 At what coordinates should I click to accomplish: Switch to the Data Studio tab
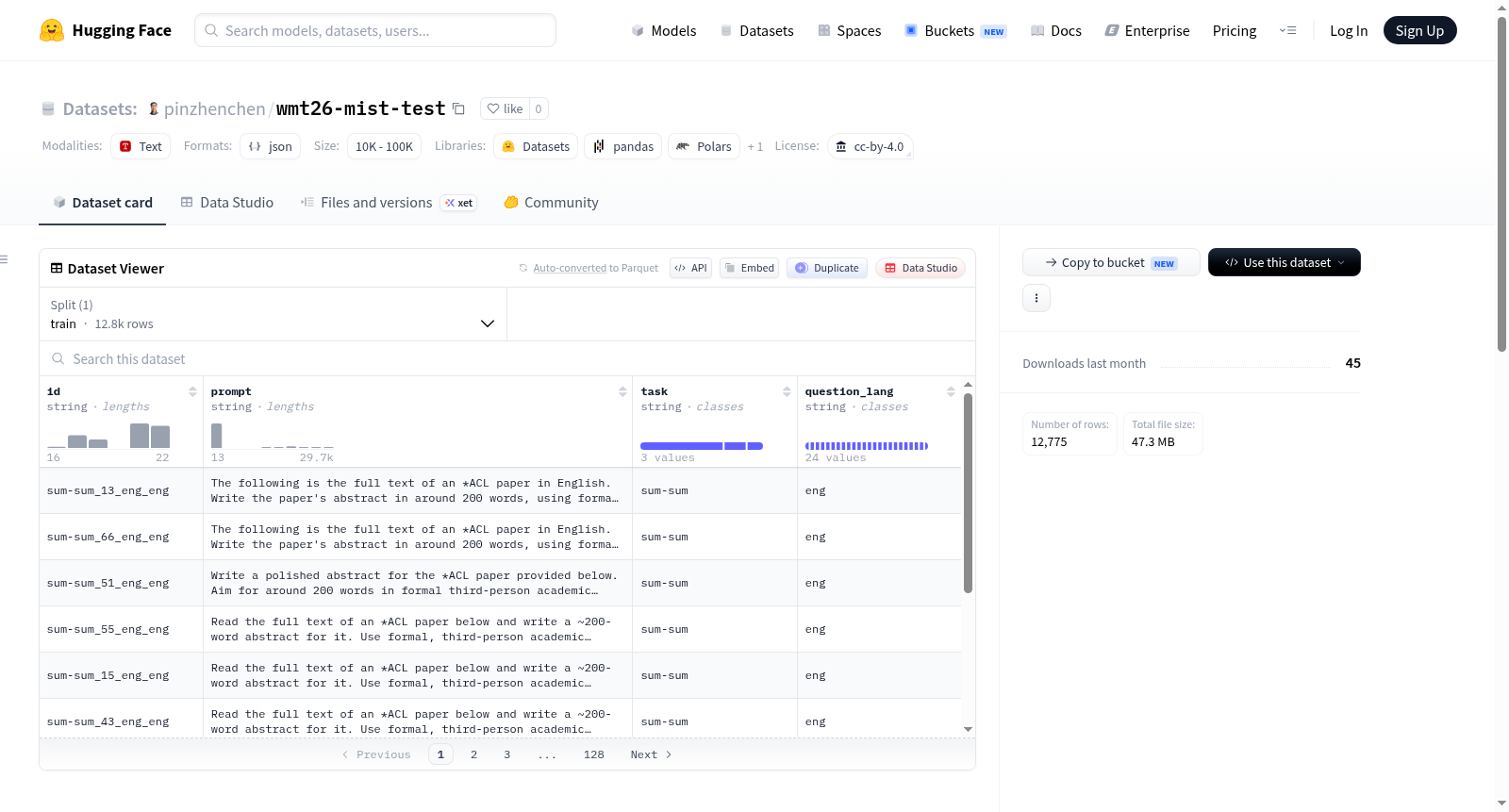click(227, 203)
